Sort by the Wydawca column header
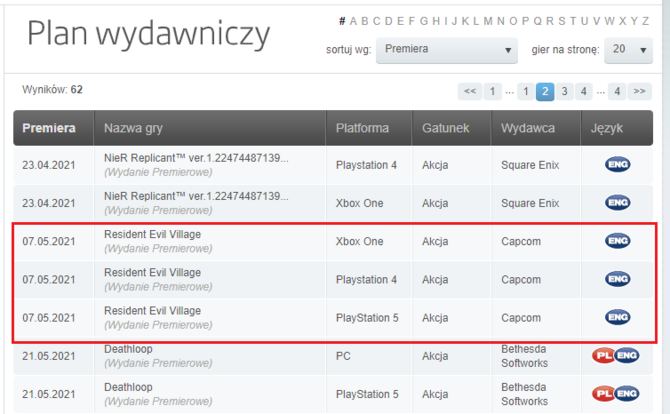This screenshot has width=670, height=414. click(528, 128)
